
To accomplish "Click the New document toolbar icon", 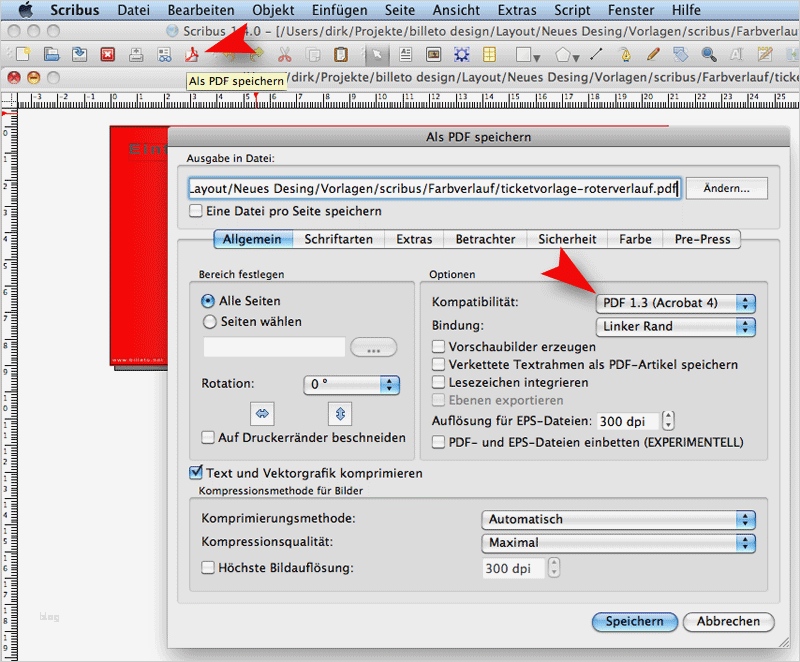I will (23, 54).
